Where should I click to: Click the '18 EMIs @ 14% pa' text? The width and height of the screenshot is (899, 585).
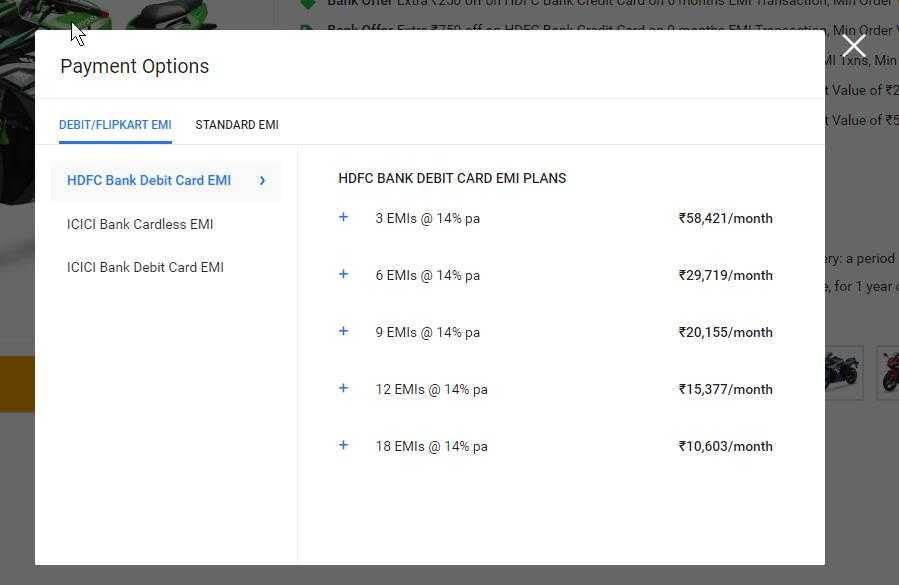tap(432, 446)
